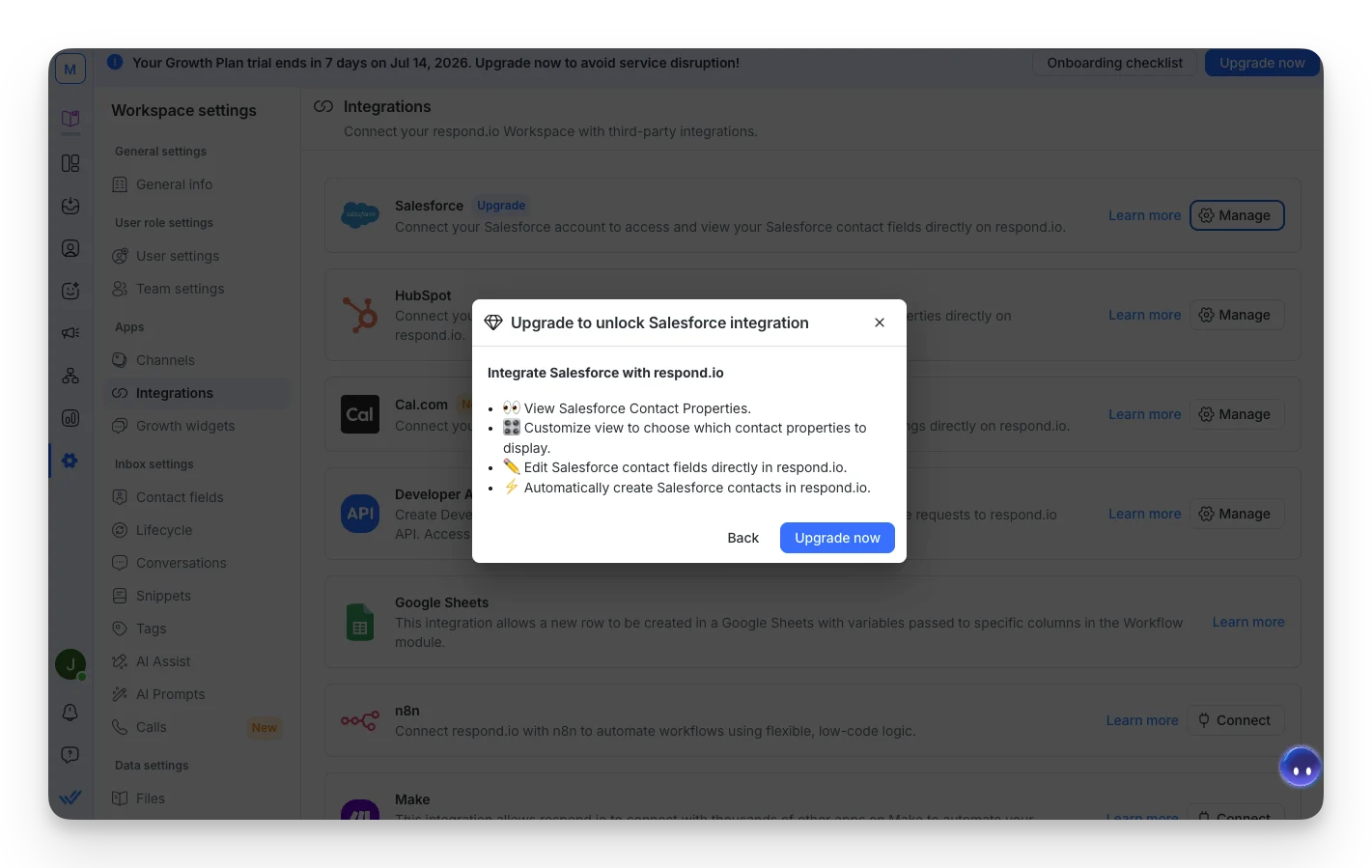Image resolution: width=1372 pixels, height=868 pixels.
Task: Click 'Integrate Salesforce with respond.io' heading
Action: [x=605, y=373]
